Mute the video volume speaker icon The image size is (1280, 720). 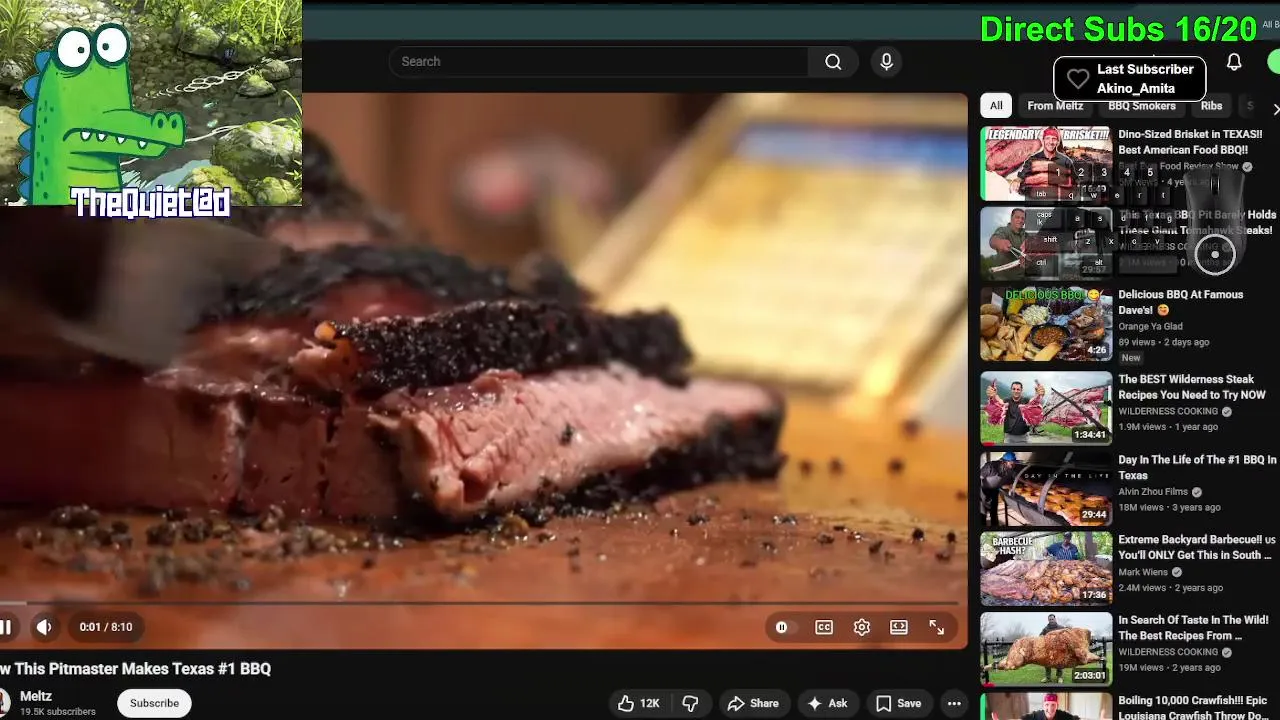point(44,627)
